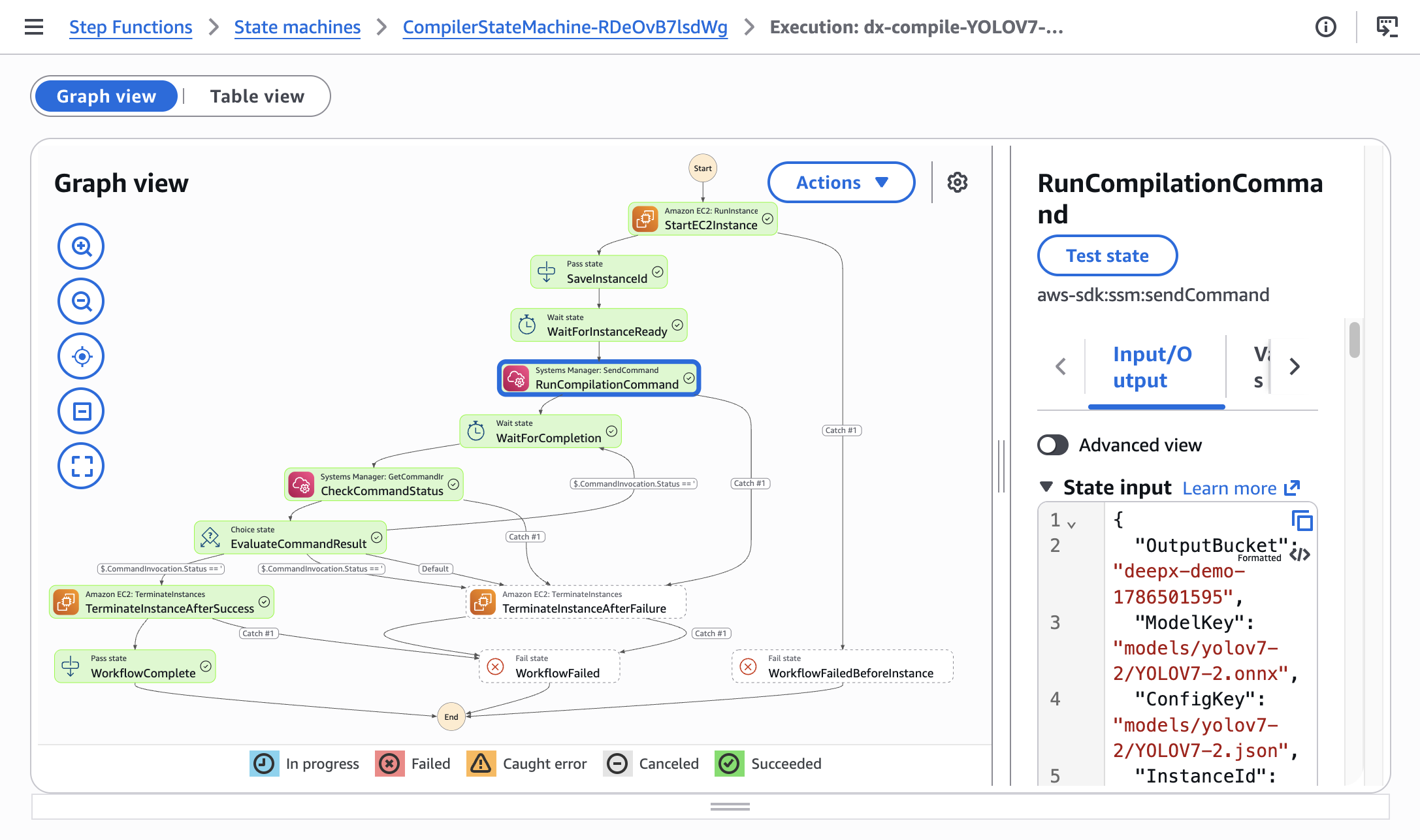Click the Canceled legend entry
This screenshot has width=1420, height=840.
click(x=651, y=764)
